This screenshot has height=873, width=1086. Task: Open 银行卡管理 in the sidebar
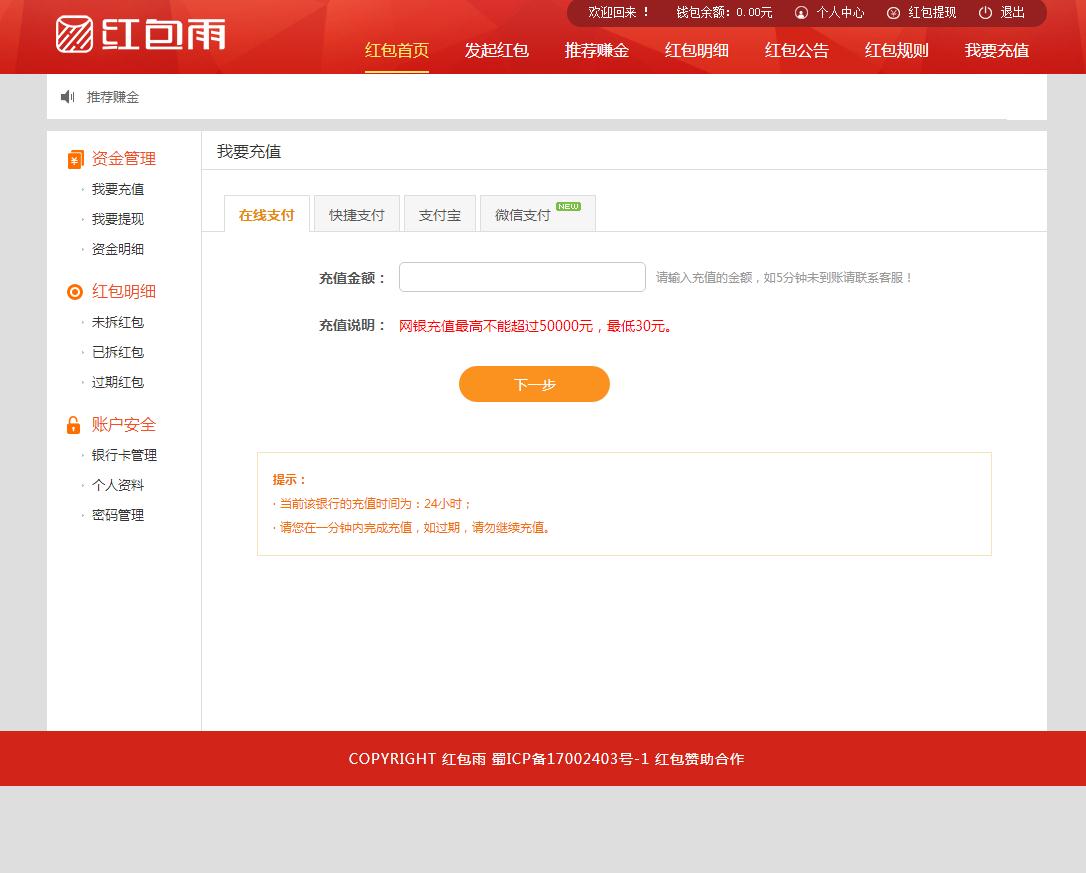[x=124, y=455]
